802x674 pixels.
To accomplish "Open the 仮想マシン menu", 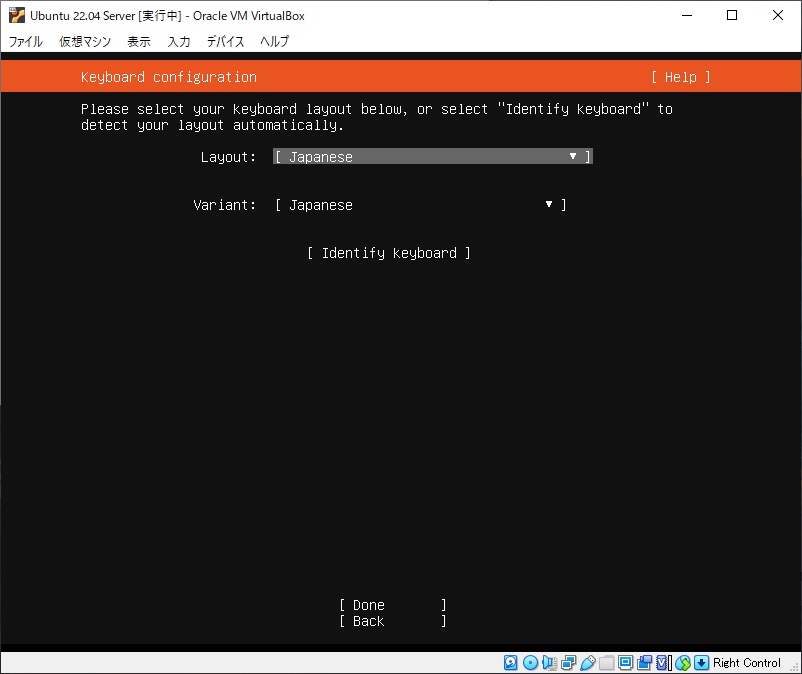I will (85, 41).
